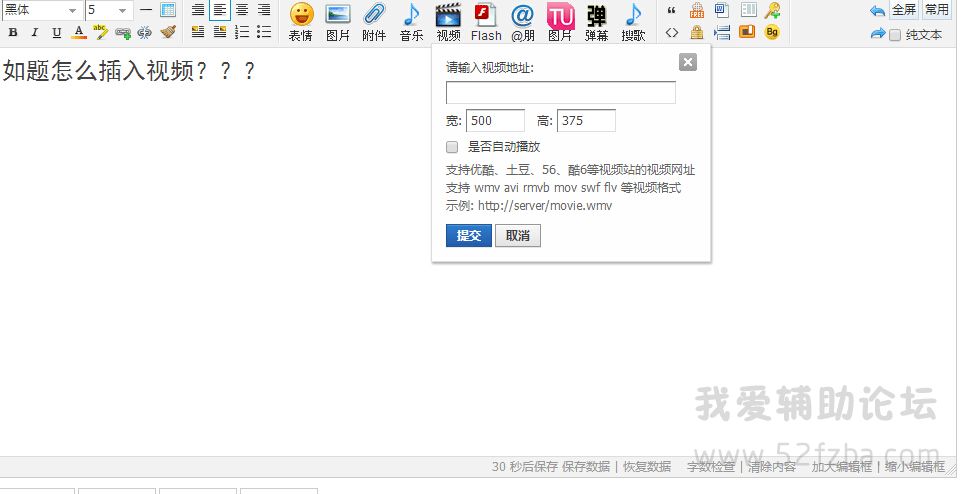Insert a bulleted list
This screenshot has height=494, width=964.
click(x=264, y=32)
